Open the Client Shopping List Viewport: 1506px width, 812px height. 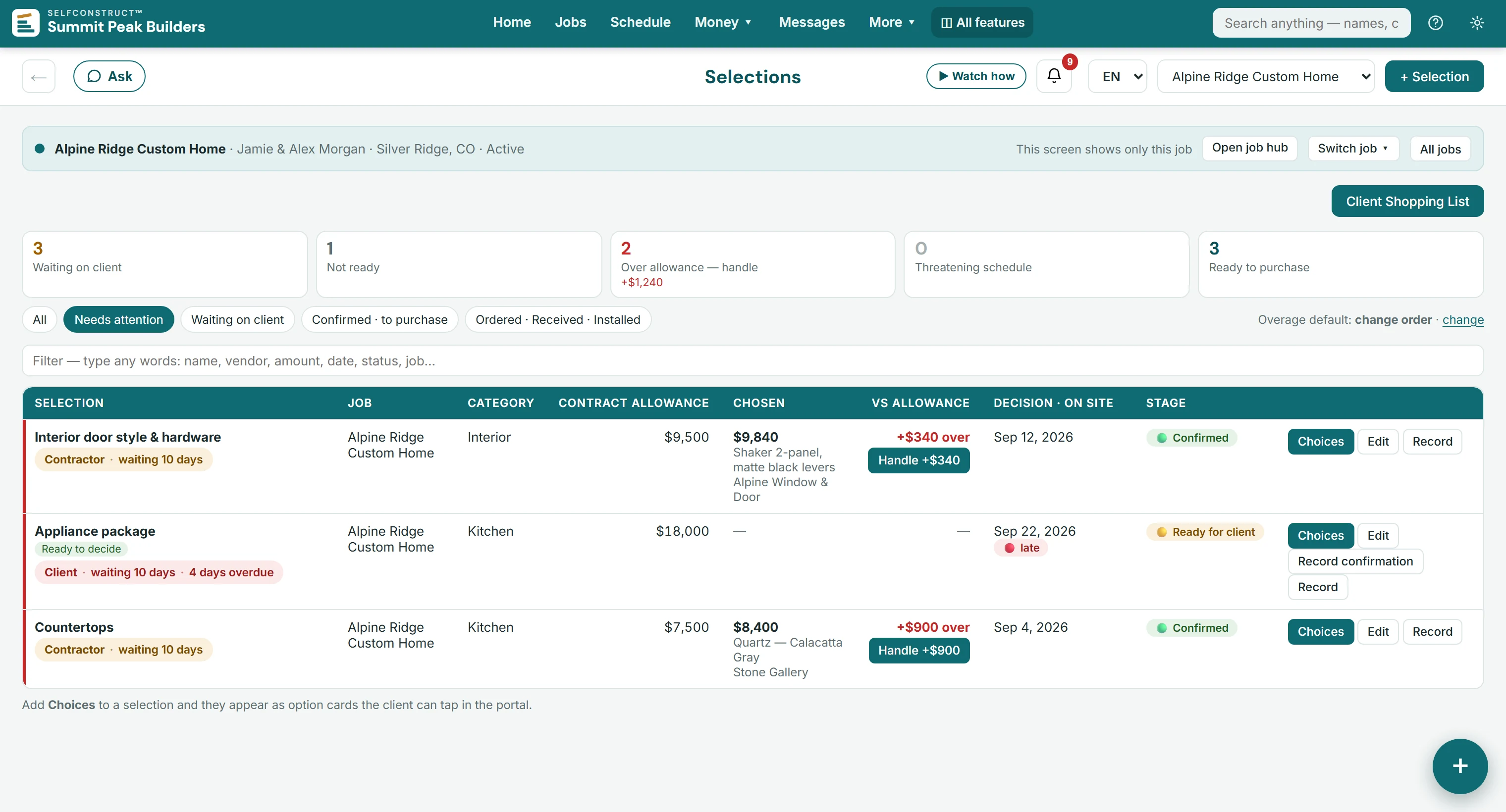click(1407, 201)
